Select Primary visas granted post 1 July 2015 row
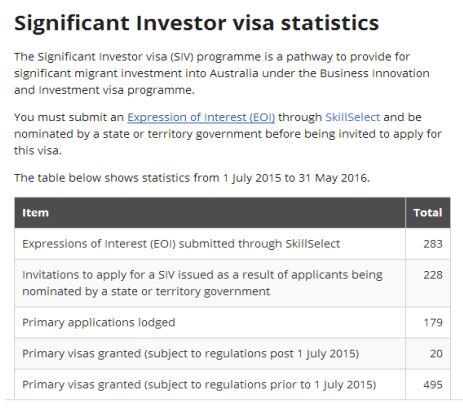Viewport: 463px width, 410px height. pyautogui.click(x=232, y=353)
